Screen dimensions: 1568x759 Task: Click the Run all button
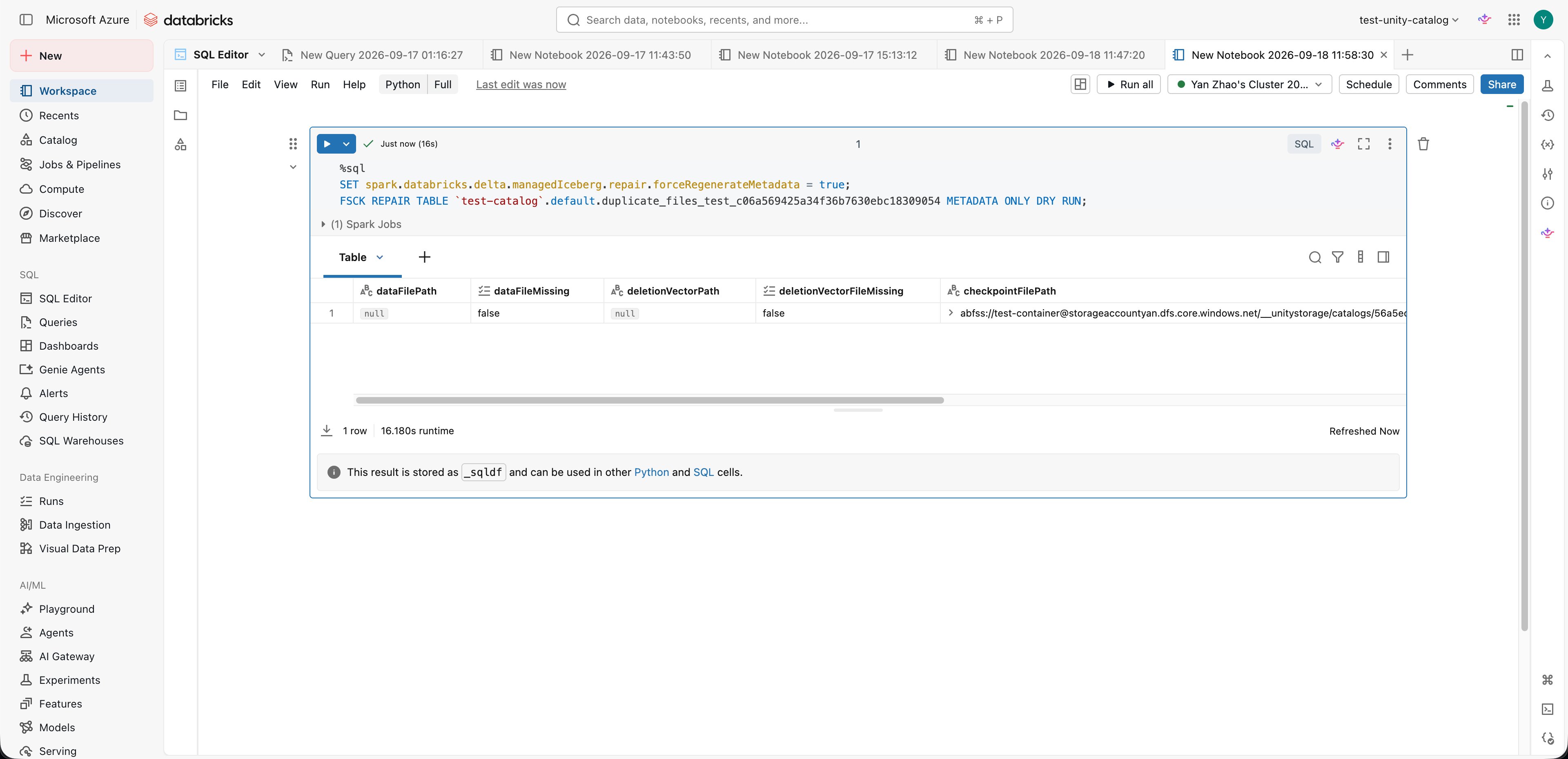click(1129, 84)
